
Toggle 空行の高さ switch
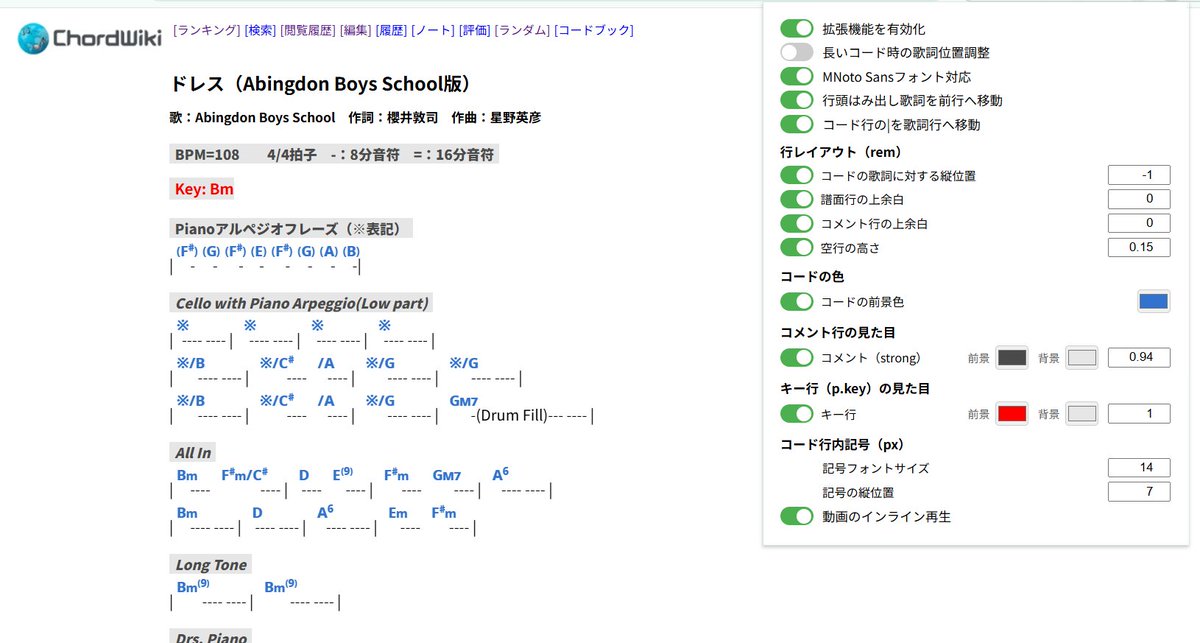[797, 247]
